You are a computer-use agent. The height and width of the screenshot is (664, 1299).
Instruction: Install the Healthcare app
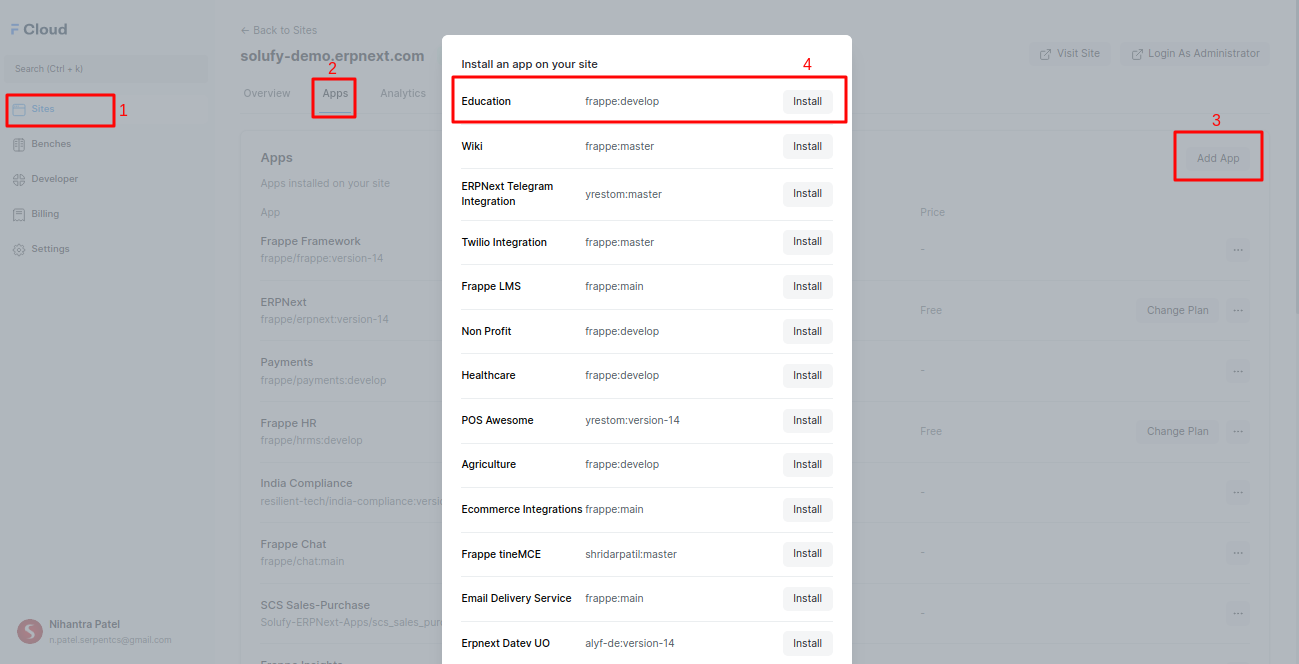pos(807,376)
